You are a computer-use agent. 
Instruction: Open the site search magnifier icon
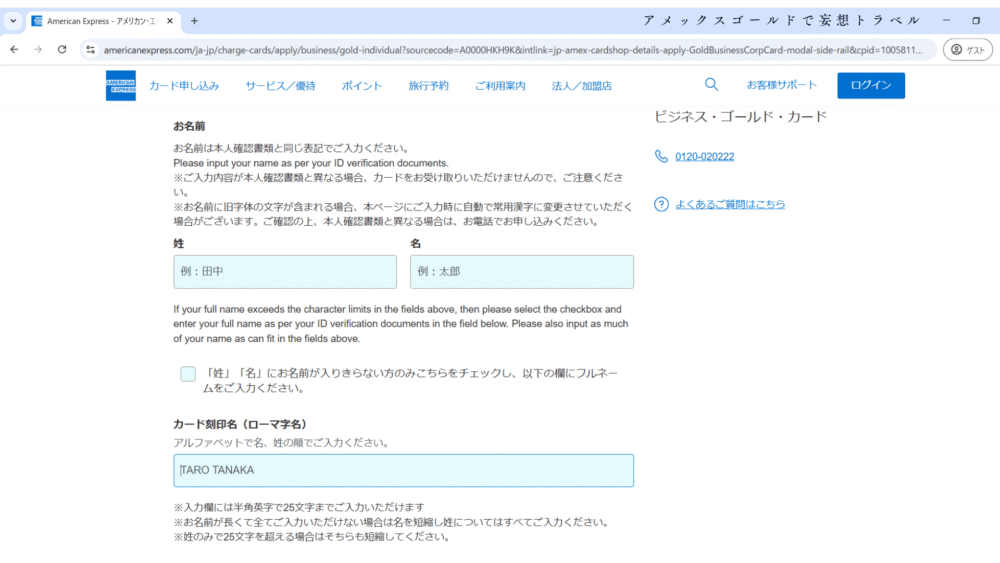point(711,84)
